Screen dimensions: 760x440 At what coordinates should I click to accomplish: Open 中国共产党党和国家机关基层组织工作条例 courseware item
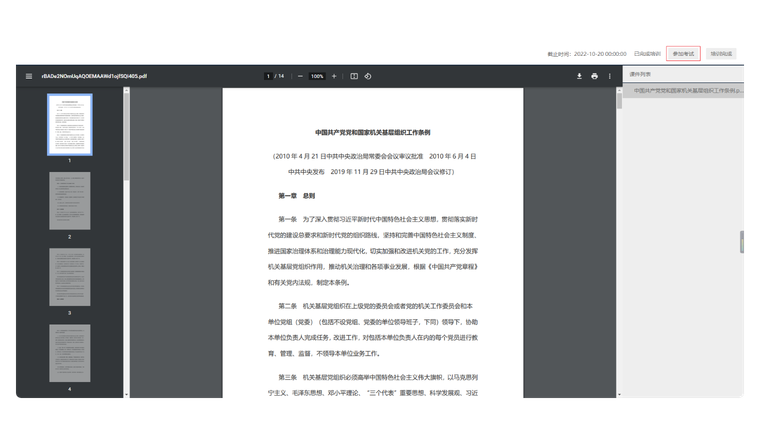(687, 91)
